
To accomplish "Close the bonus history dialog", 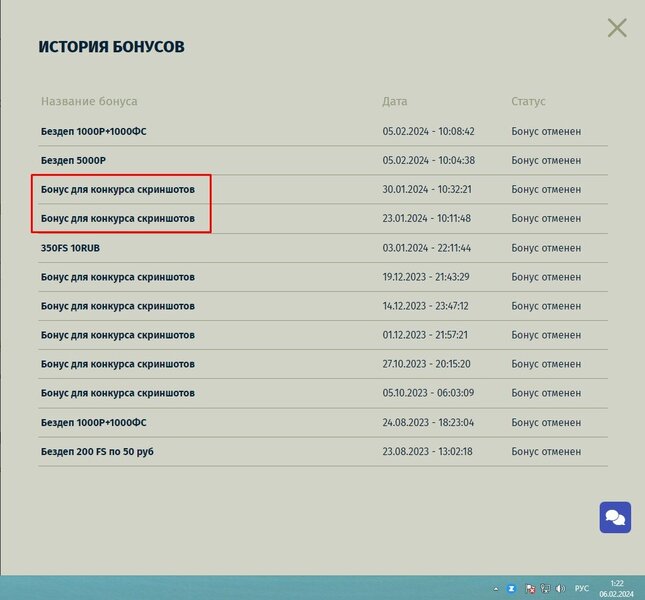I will click(x=617, y=28).
